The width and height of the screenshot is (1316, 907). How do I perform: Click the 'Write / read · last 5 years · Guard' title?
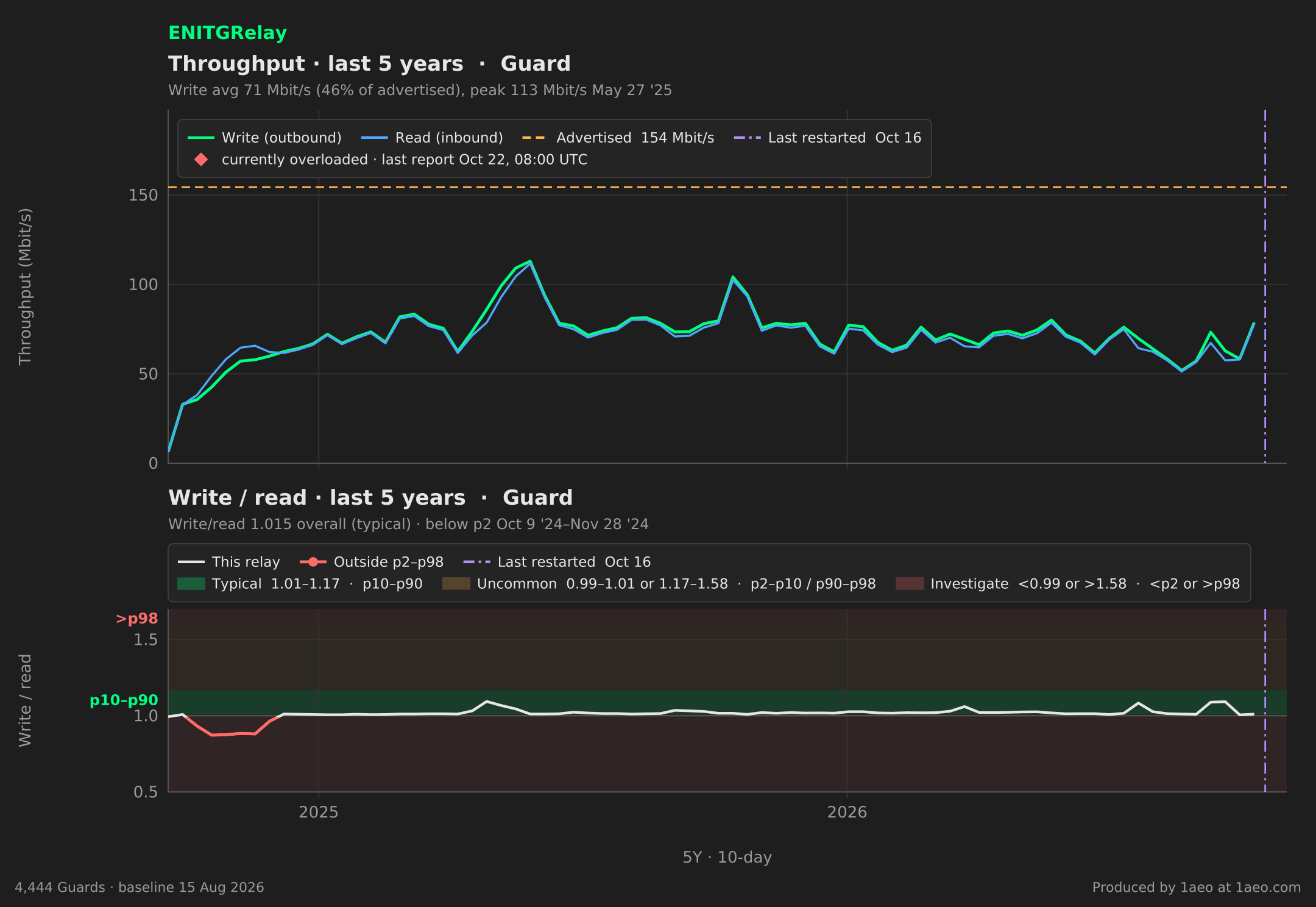370,497
